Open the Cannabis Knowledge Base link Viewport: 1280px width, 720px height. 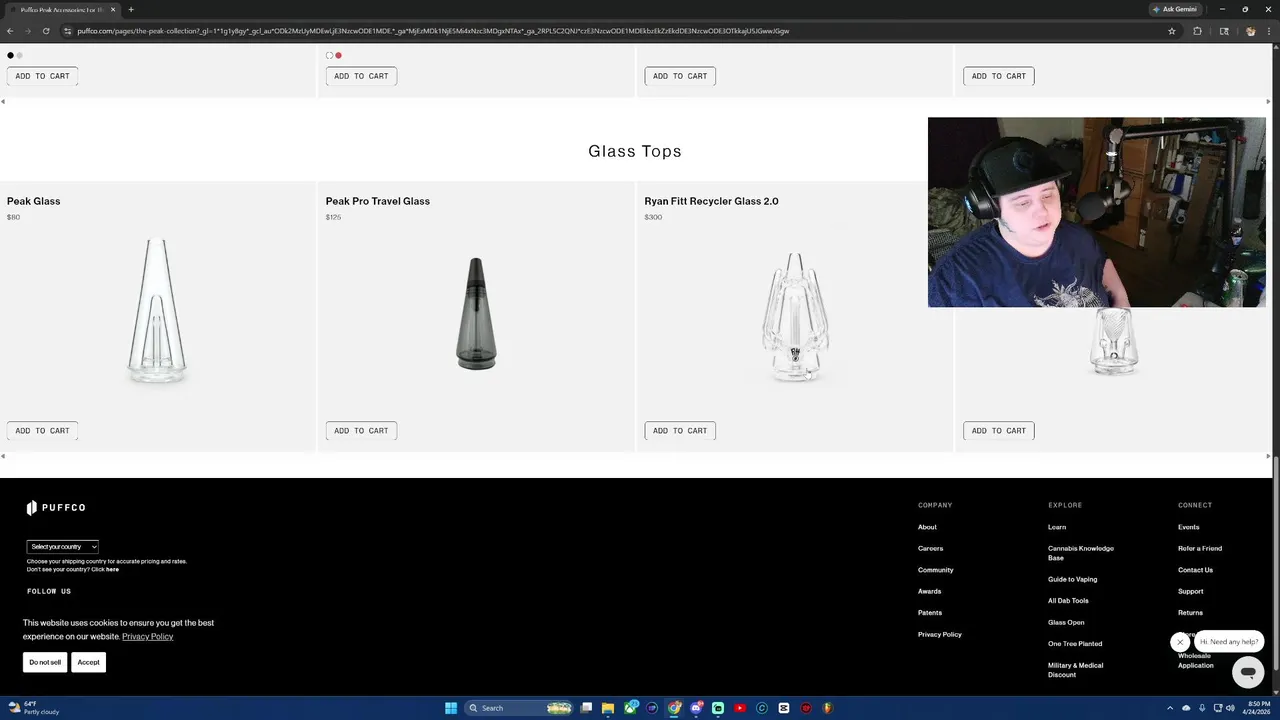[1081, 553]
